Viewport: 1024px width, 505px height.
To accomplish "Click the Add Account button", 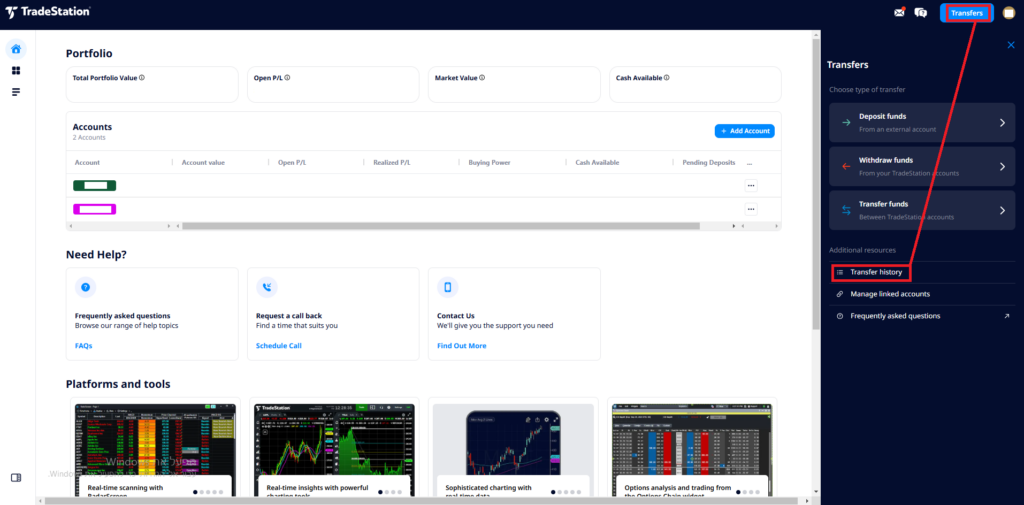I will pyautogui.click(x=744, y=131).
